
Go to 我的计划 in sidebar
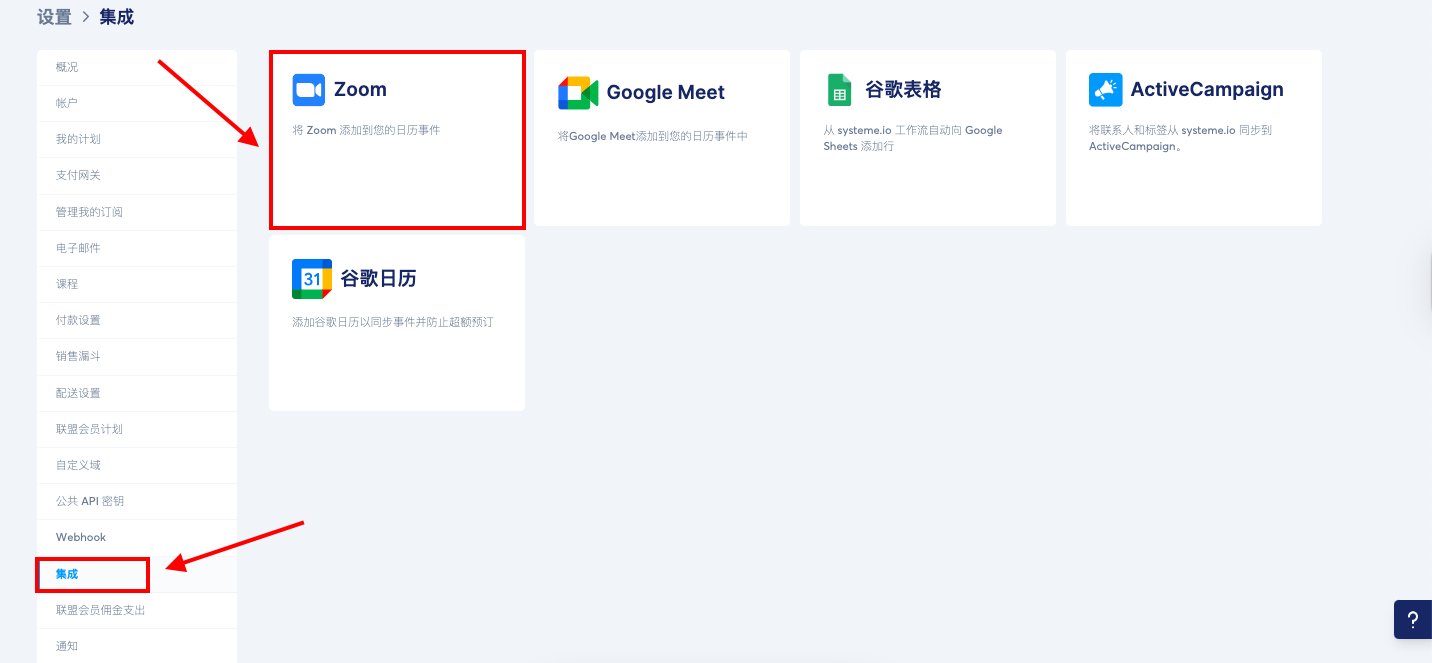tap(137, 139)
